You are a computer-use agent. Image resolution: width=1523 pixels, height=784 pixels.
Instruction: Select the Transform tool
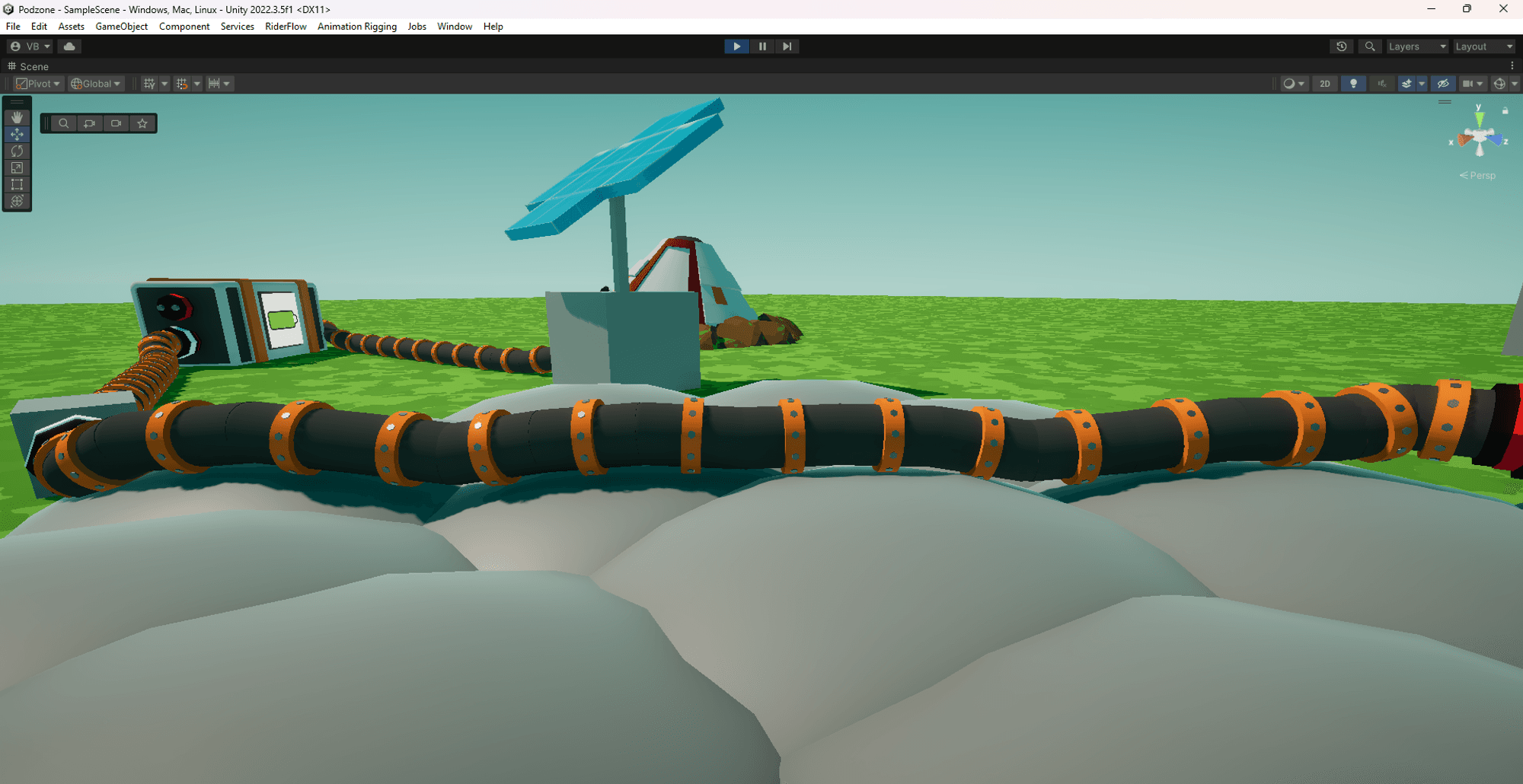pyautogui.click(x=17, y=201)
